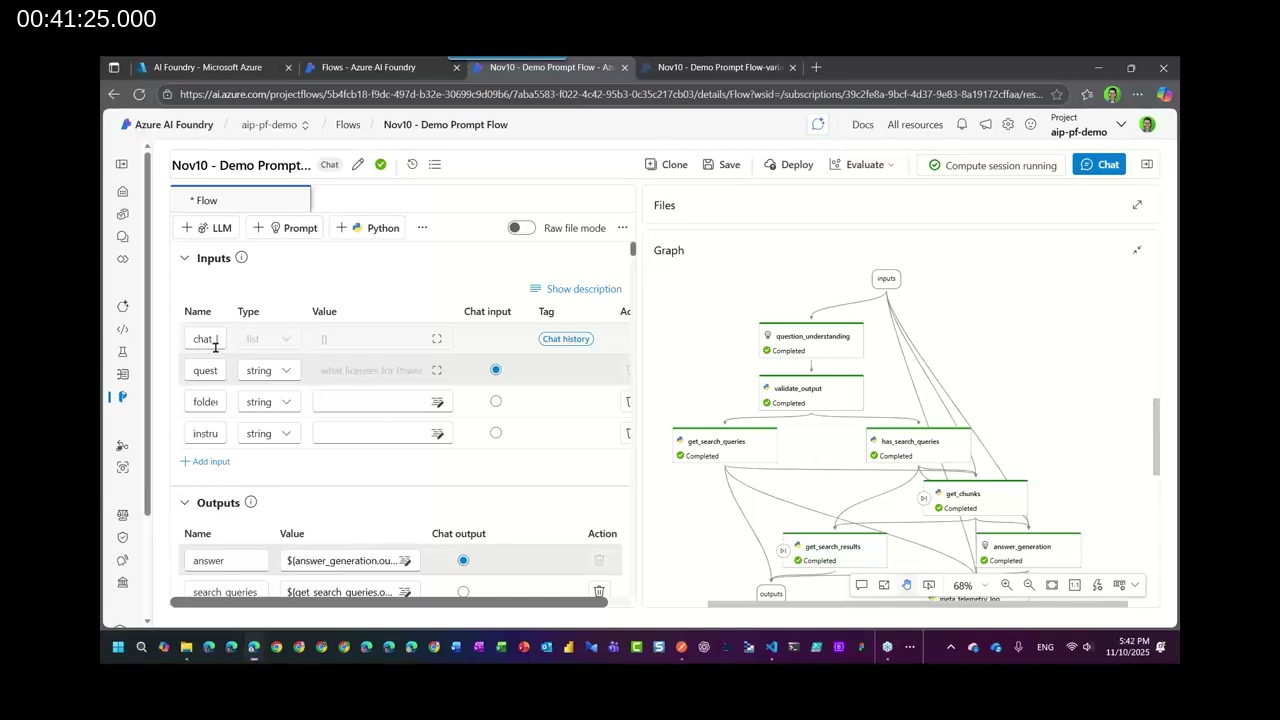Screen dimensions: 1280x720
Task: Open the Home icon in the sidebar
Action: click(x=122, y=191)
